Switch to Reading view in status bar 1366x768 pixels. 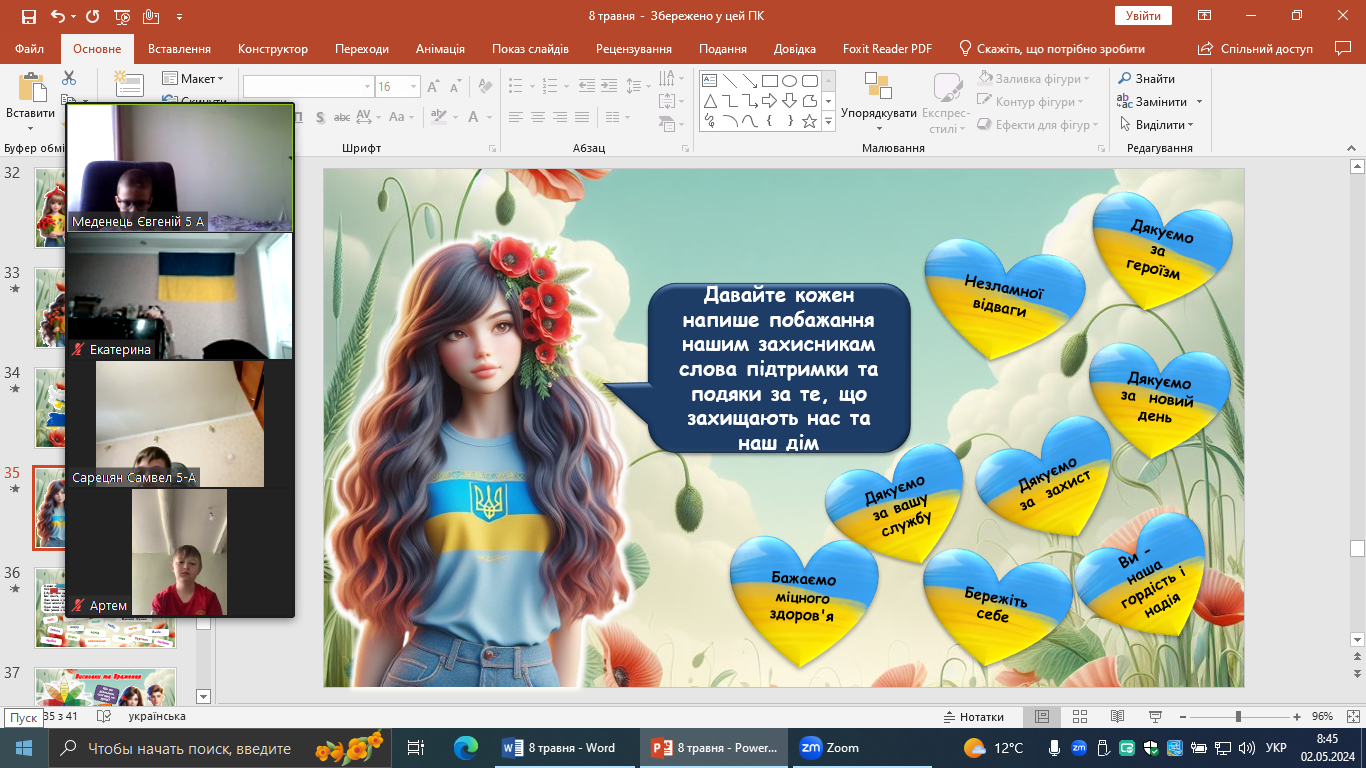[1116, 717]
